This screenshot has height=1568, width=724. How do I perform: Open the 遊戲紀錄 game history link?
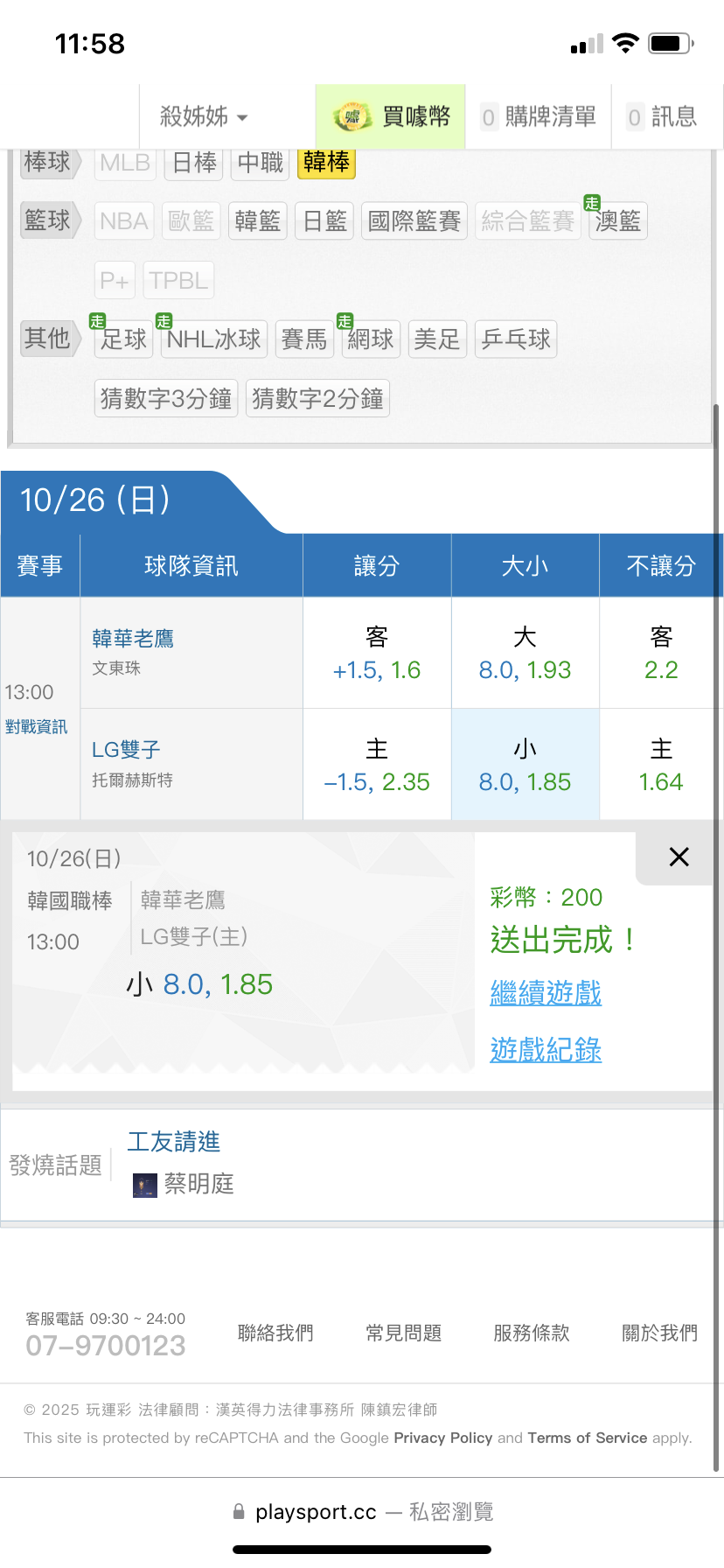point(546,1050)
